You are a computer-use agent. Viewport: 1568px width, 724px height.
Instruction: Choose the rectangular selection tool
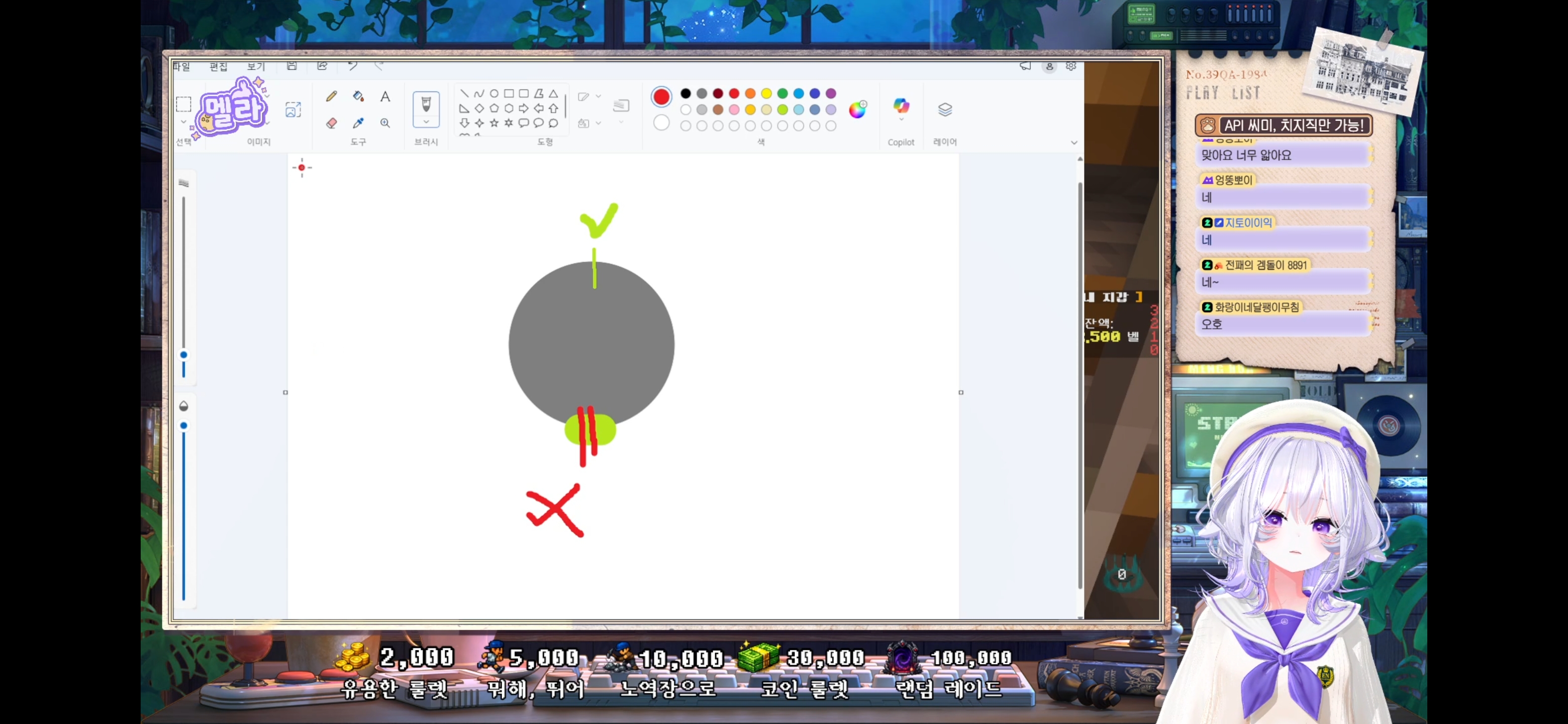184,104
